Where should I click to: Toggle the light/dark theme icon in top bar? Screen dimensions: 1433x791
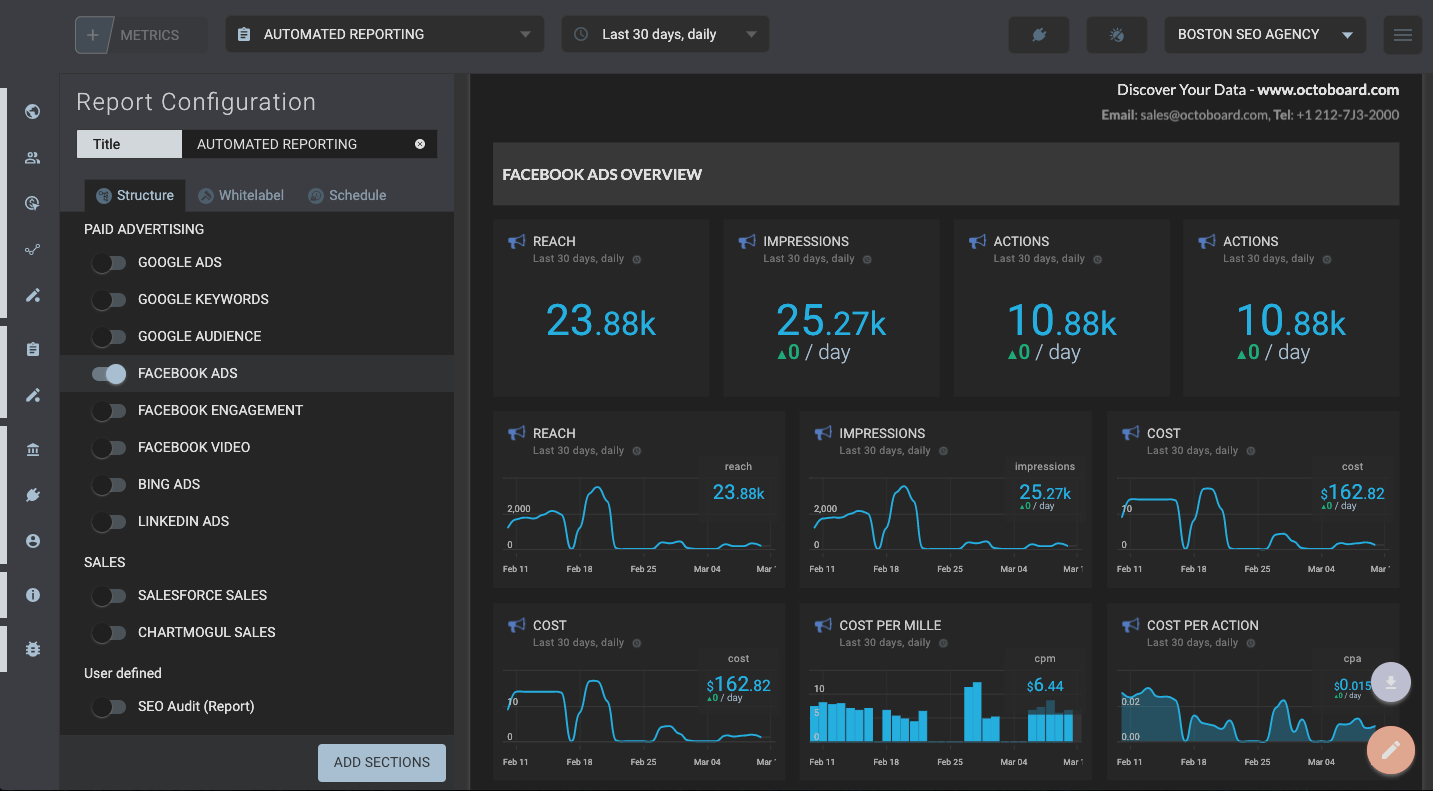coord(1117,35)
